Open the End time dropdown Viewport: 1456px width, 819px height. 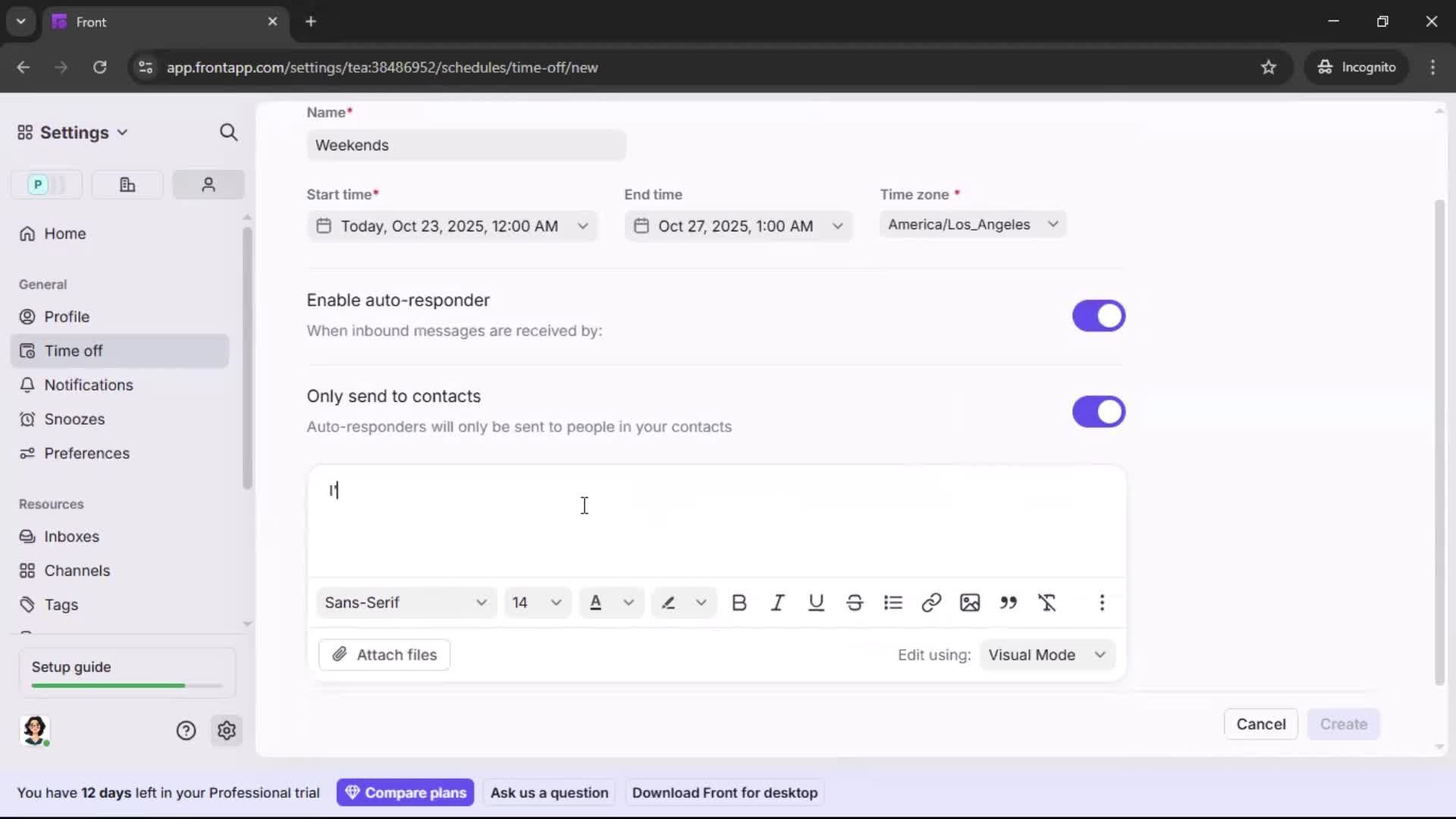pyautogui.click(x=837, y=225)
